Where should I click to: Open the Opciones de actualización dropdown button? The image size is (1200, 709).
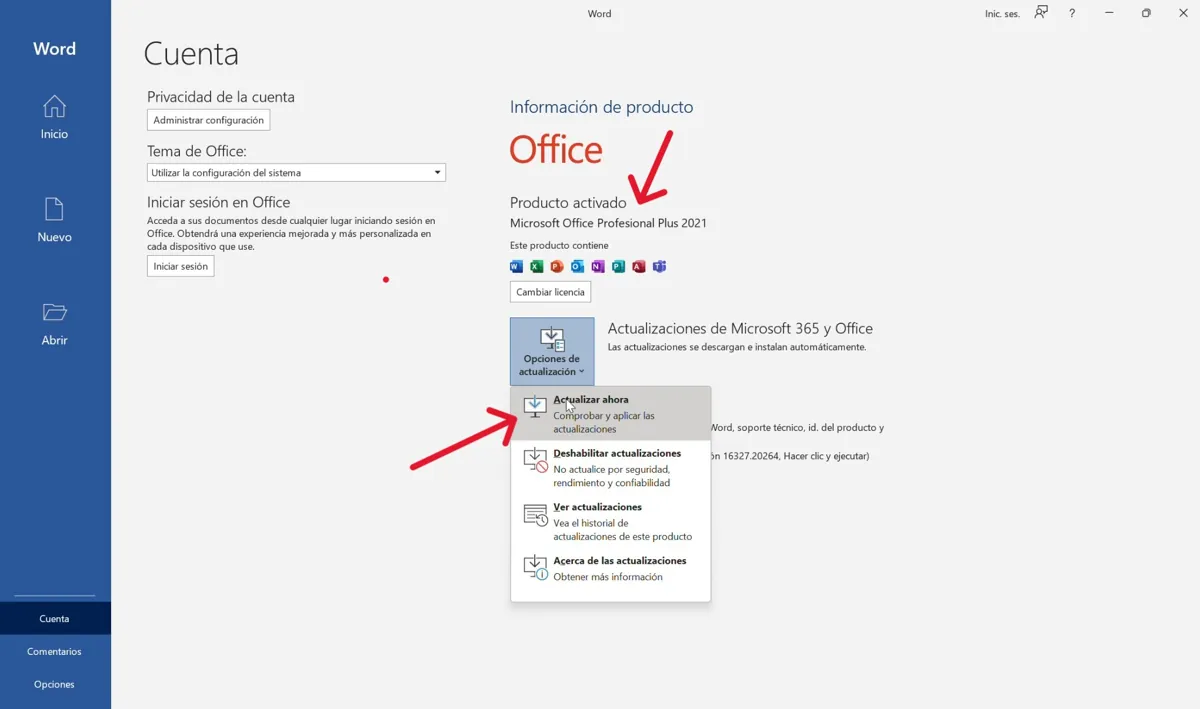[x=552, y=351]
